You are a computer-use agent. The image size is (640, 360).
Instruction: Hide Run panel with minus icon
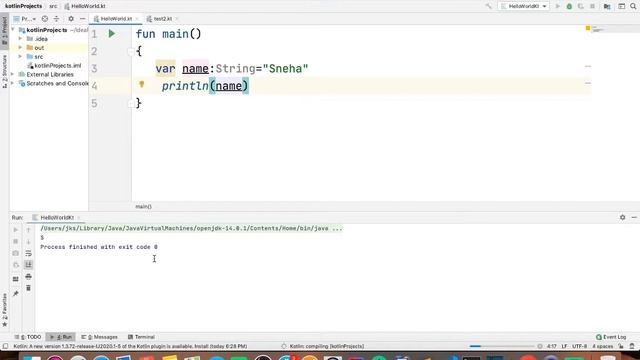click(x=634, y=218)
